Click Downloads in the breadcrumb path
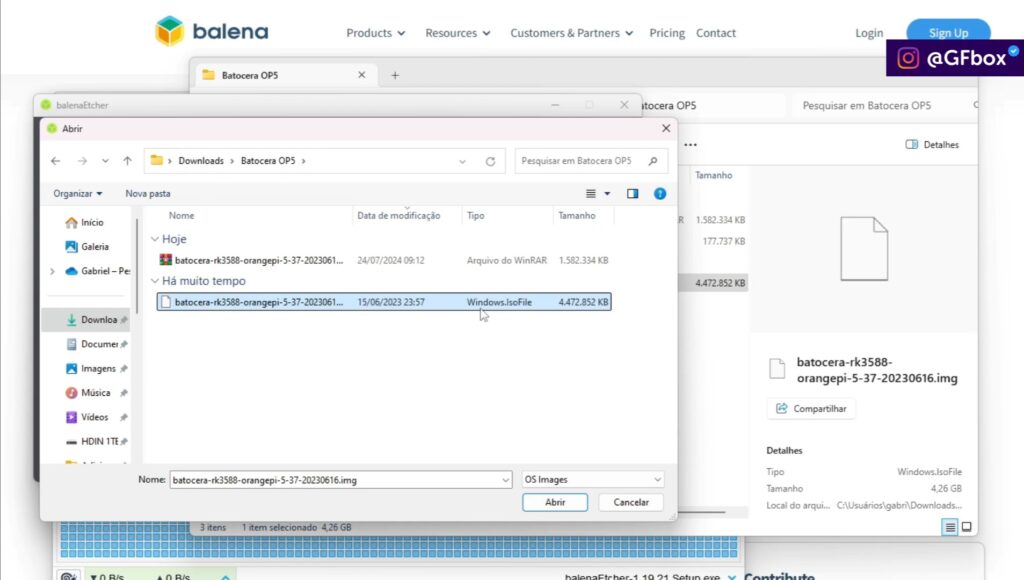The width and height of the screenshot is (1024, 580). coord(201,161)
